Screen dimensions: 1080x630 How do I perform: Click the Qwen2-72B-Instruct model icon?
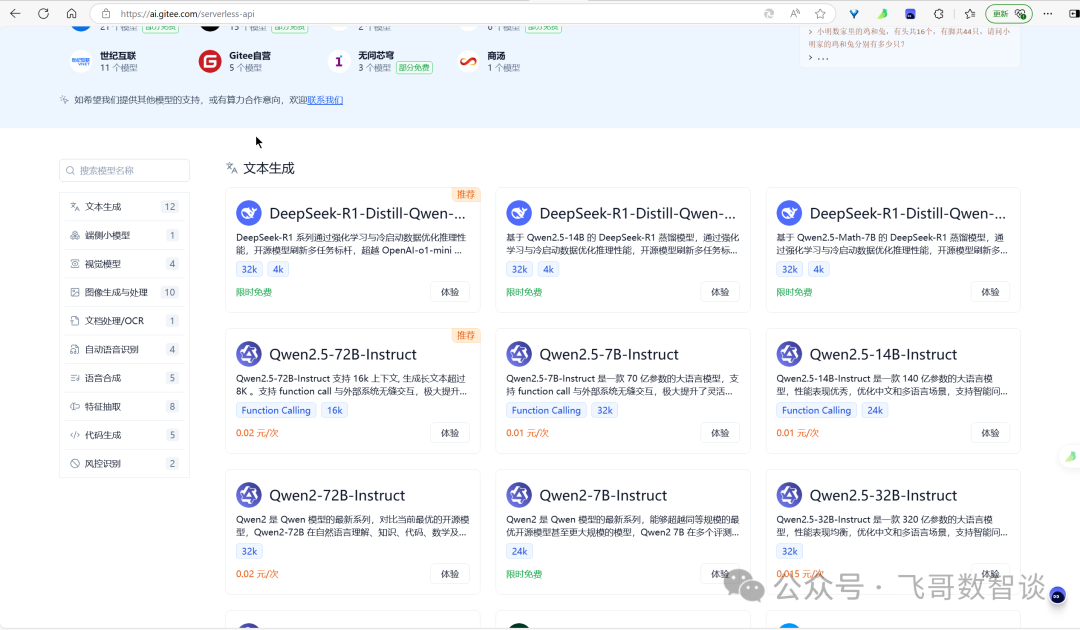click(249, 495)
